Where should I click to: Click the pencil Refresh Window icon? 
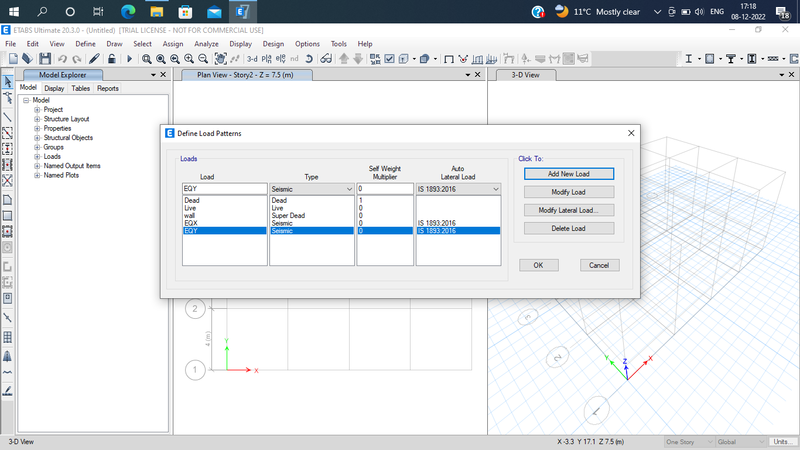click(94, 59)
